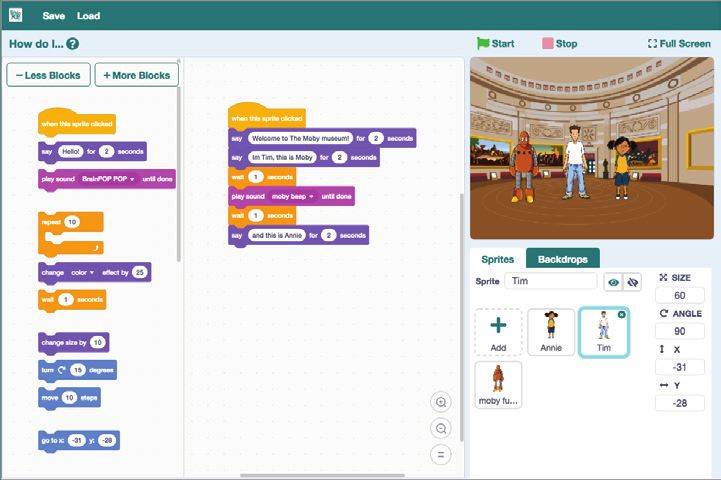Click the workspace horizontal scrollbar

(322, 475)
